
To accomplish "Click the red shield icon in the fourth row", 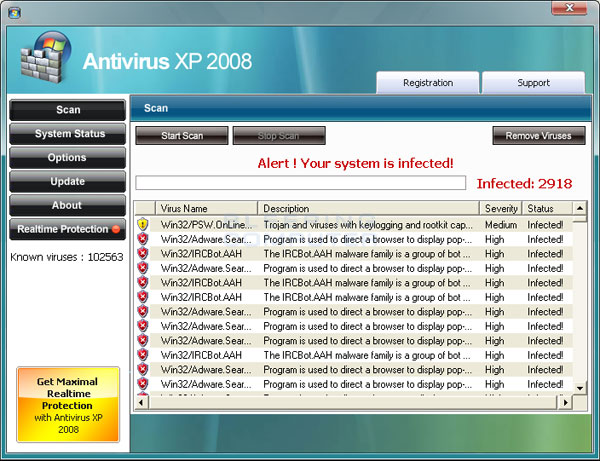I will (143, 268).
